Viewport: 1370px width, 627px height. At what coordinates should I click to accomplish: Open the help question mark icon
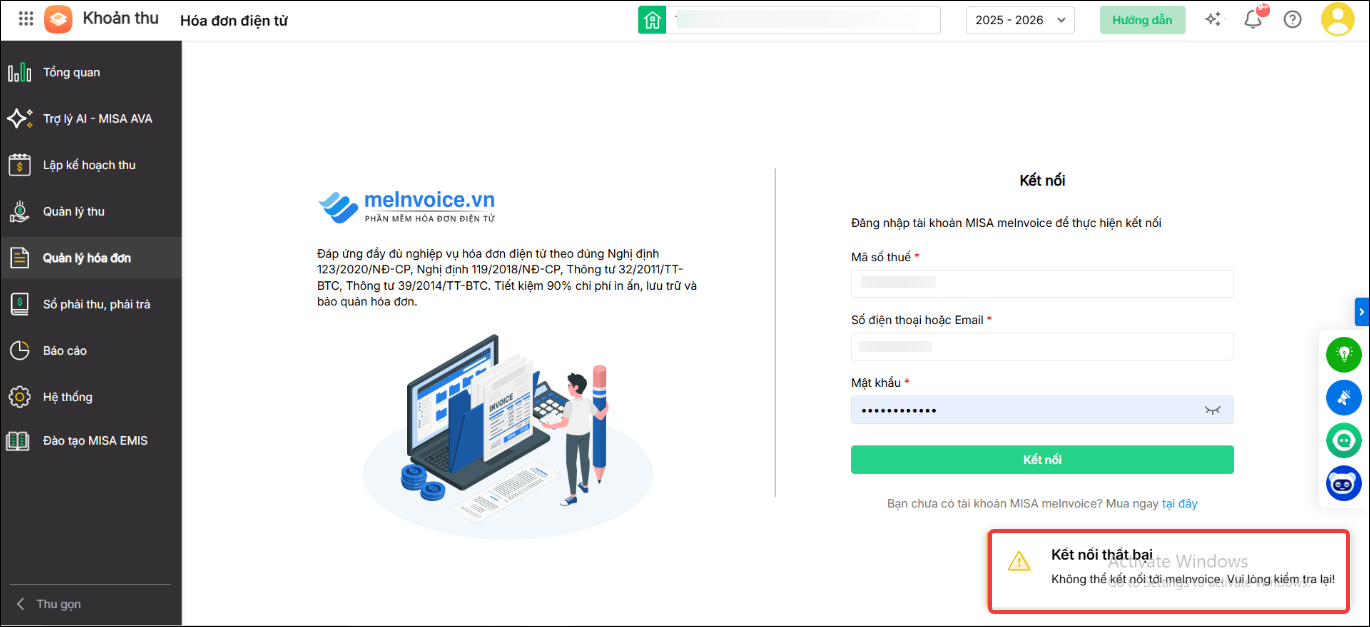pos(1292,19)
